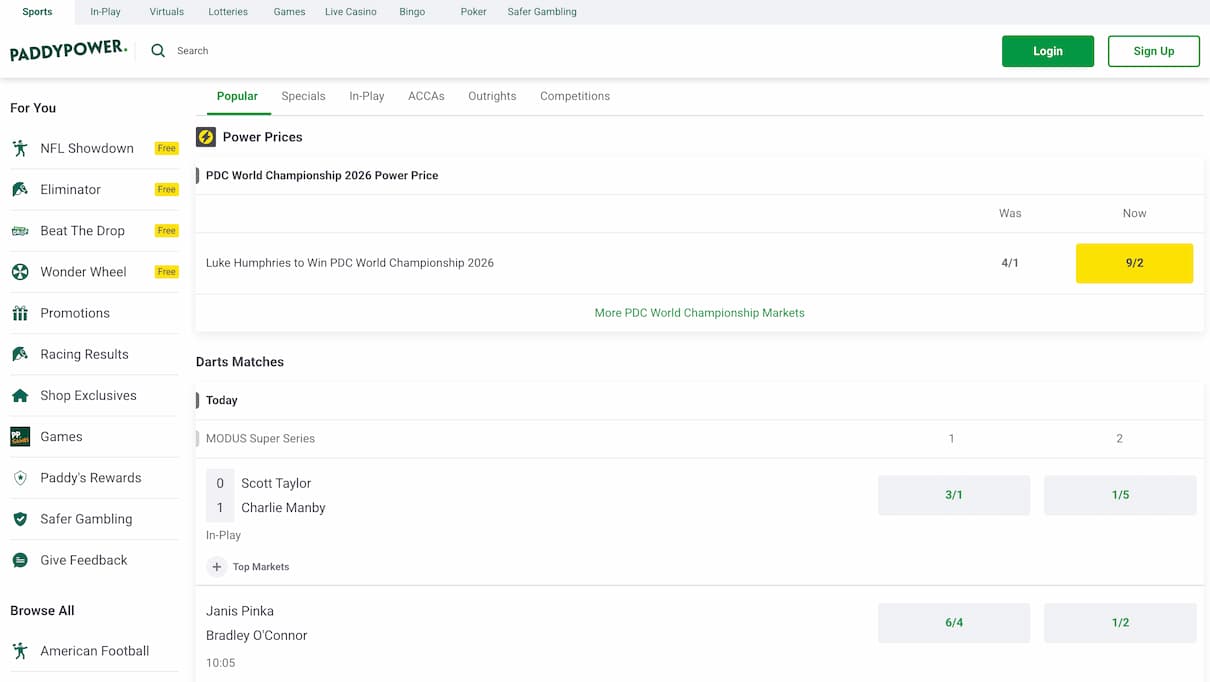Open the Live Casino menu item
1210x682 pixels.
click(x=350, y=12)
